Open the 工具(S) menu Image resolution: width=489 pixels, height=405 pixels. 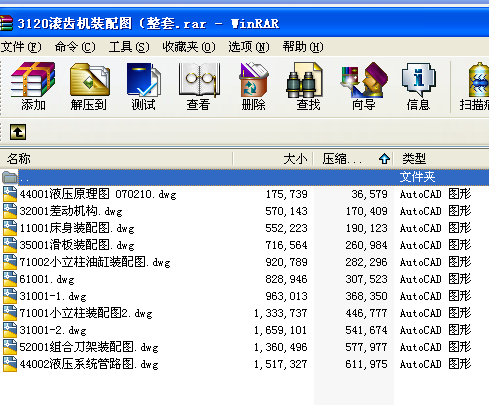(x=129, y=47)
